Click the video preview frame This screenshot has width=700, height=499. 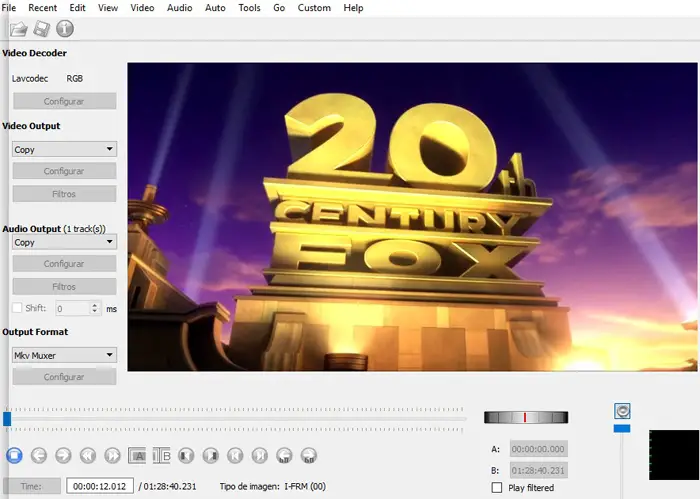pos(412,217)
